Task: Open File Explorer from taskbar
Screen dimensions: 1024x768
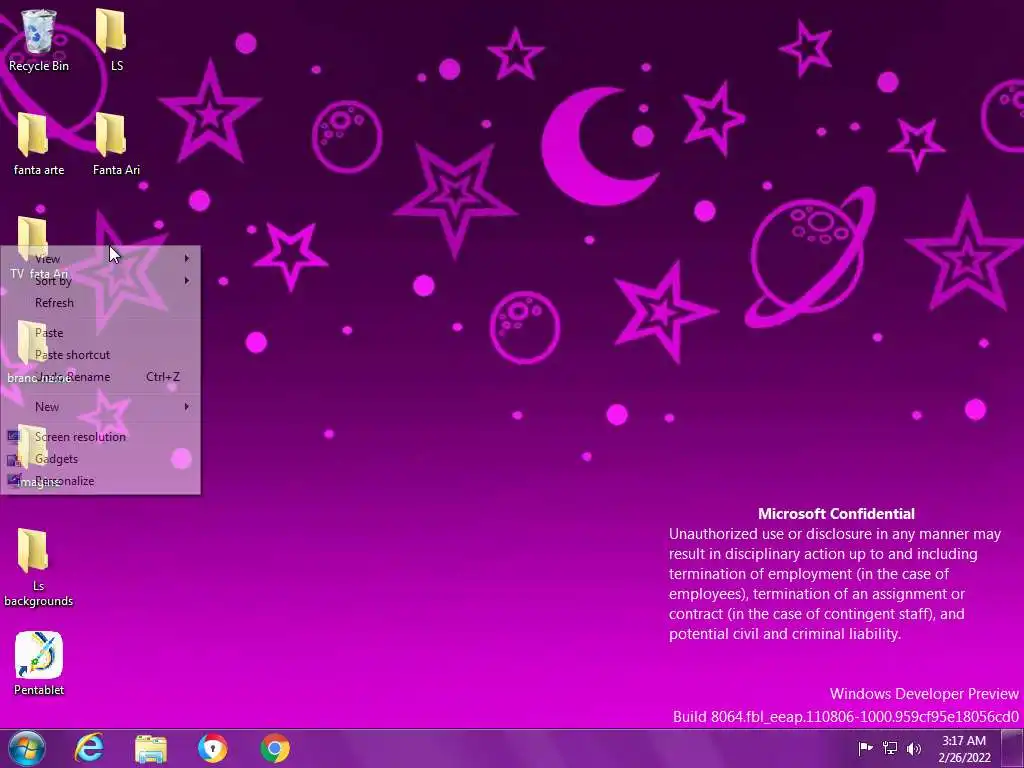Action: click(x=151, y=748)
